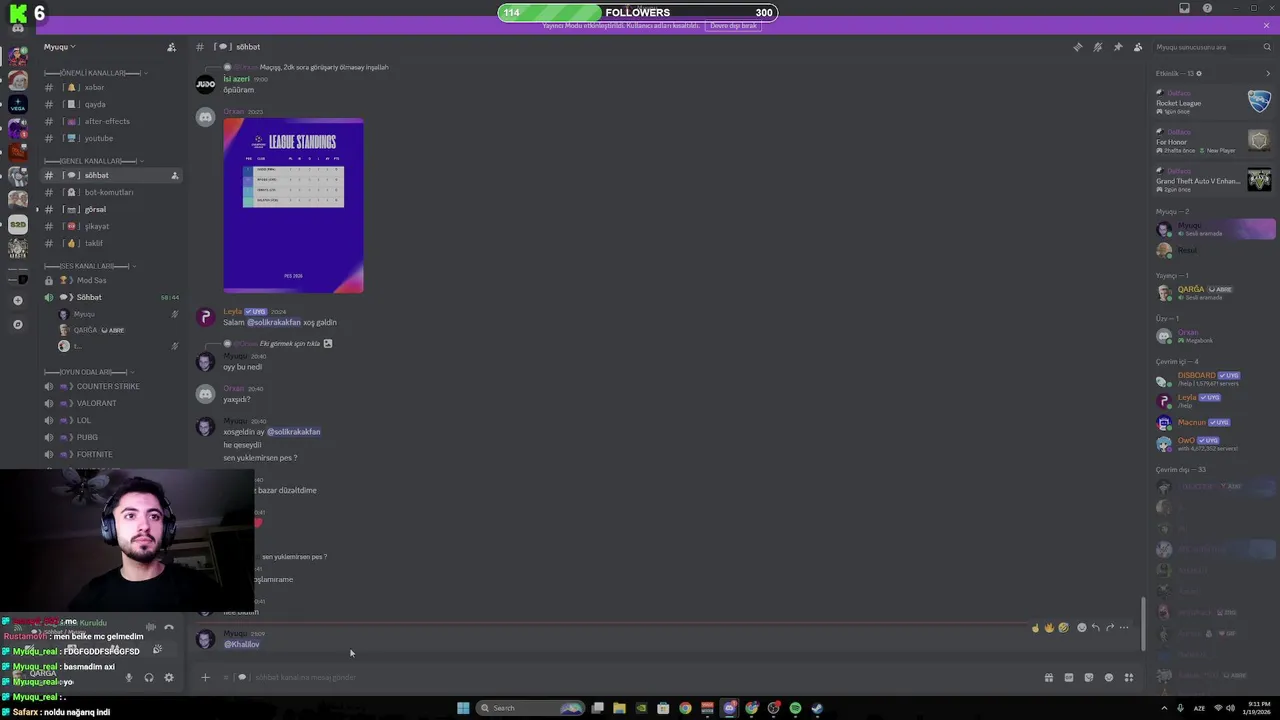Click Add a Server plus icon

click(x=18, y=300)
